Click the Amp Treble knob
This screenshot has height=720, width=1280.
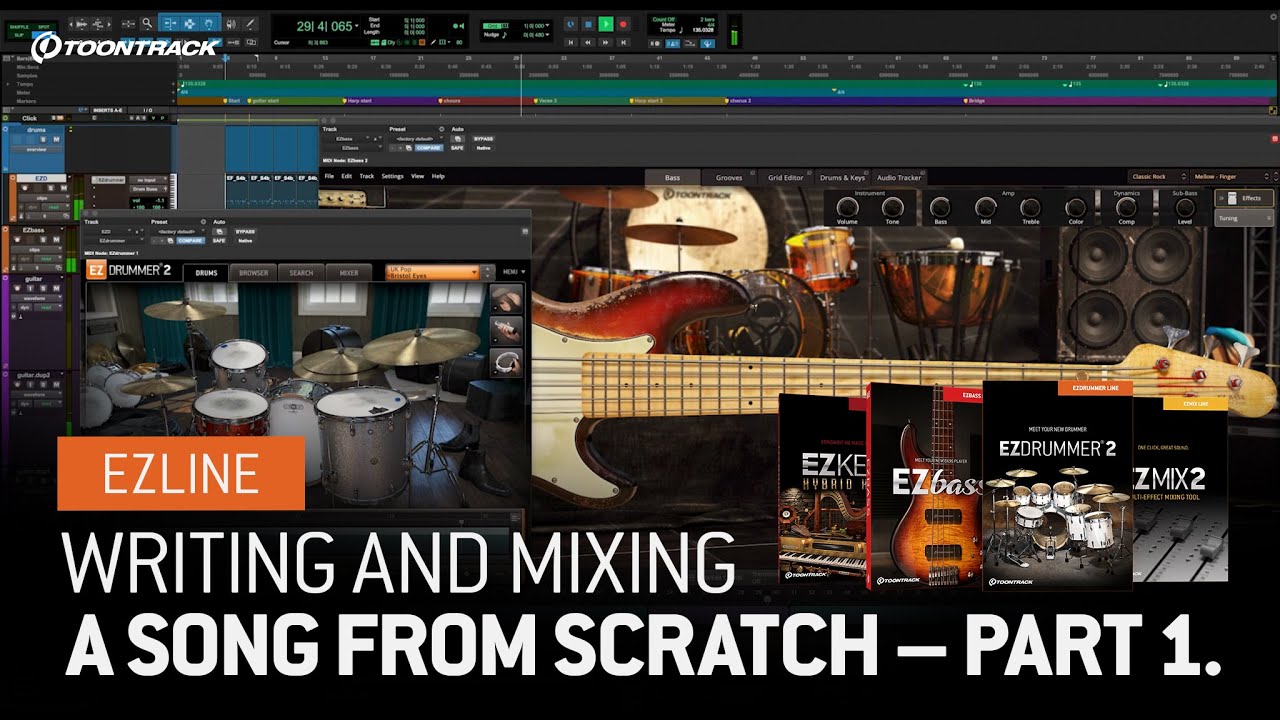click(1031, 207)
